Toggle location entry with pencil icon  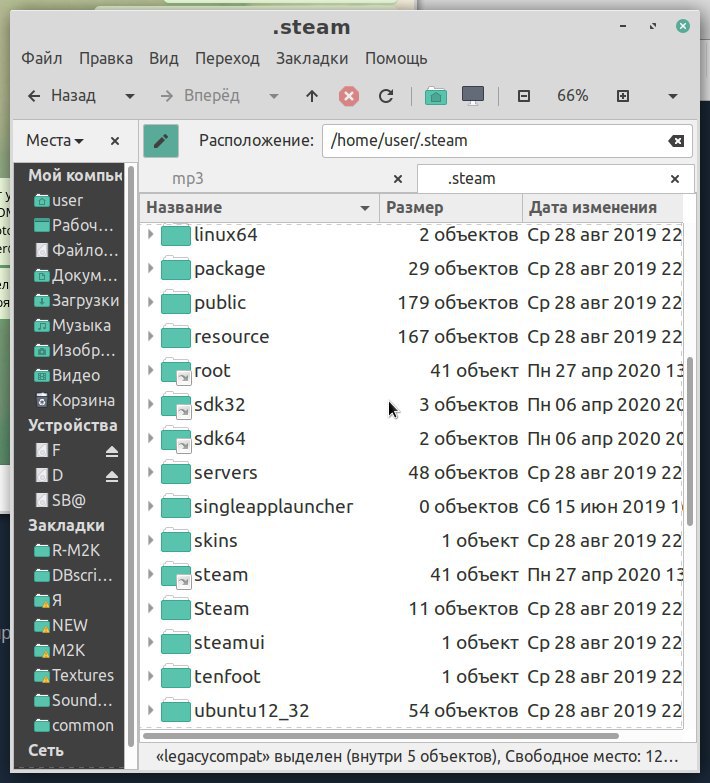coord(161,141)
